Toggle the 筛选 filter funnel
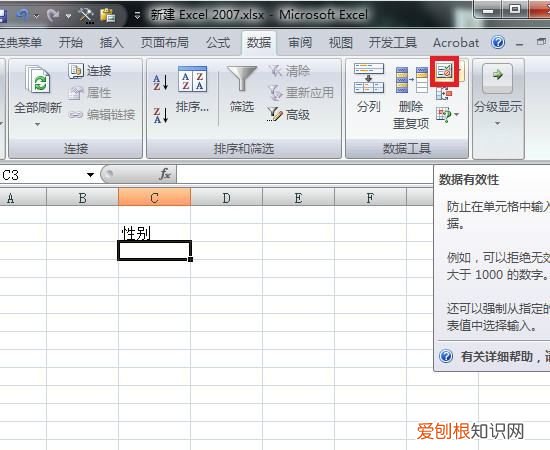 [x=242, y=79]
